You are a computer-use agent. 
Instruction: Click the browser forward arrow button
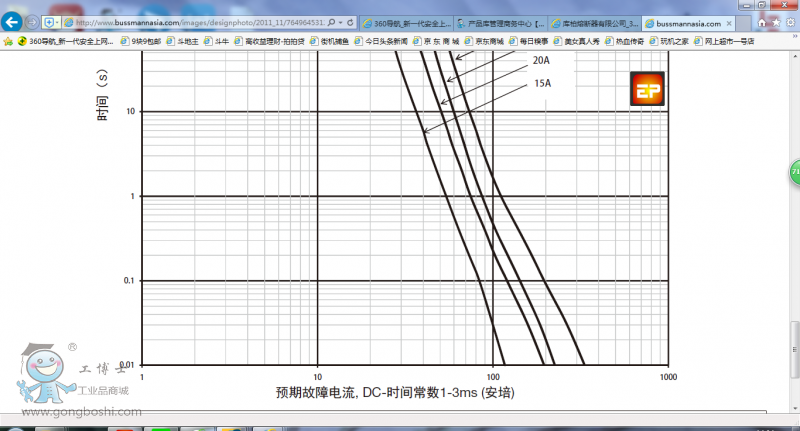(32, 22)
